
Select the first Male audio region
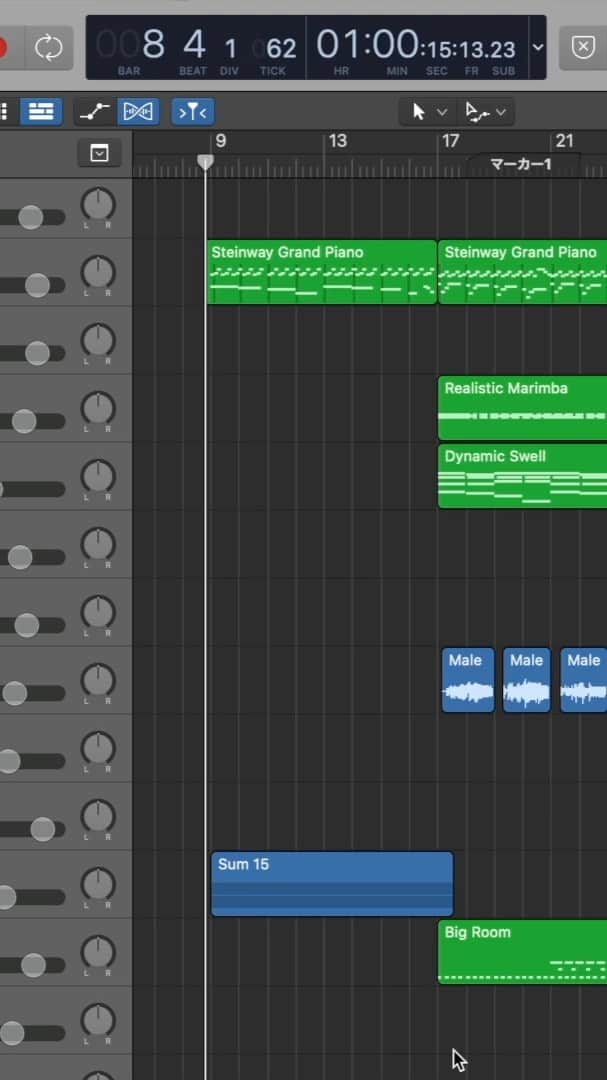(468, 680)
